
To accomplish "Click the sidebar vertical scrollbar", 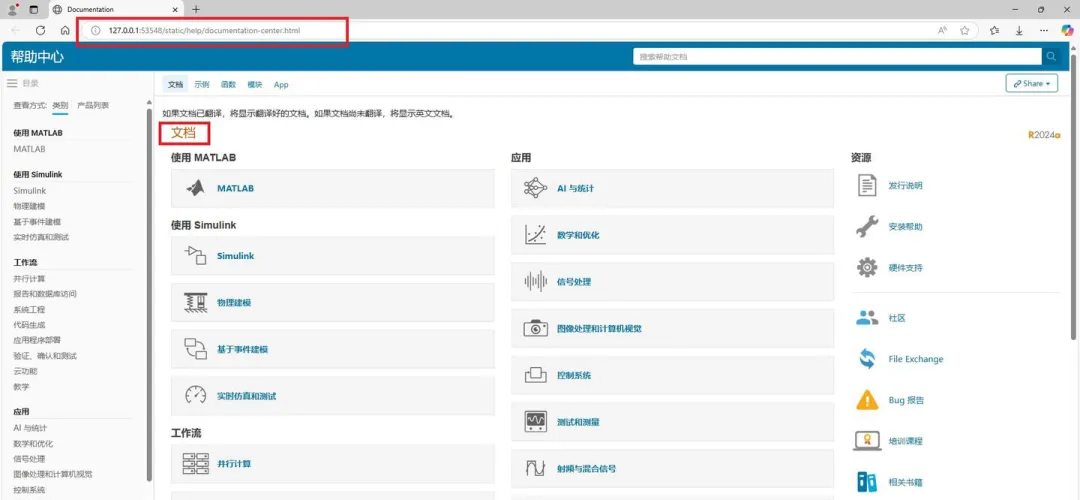I will [149, 294].
